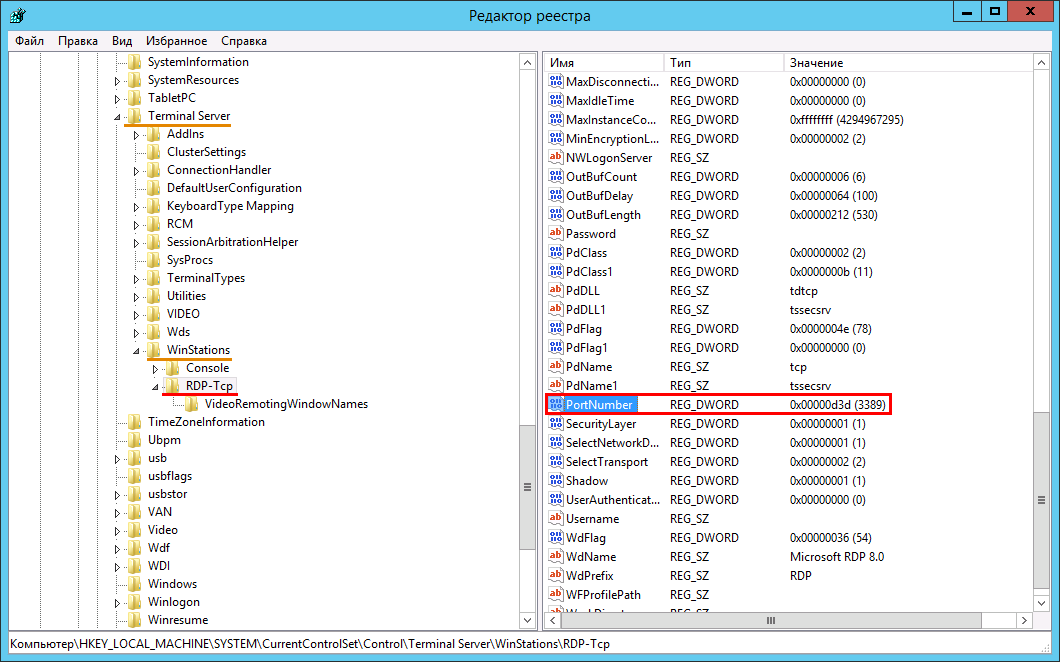This screenshot has width=1060, height=662.
Task: Expand the Console key node
Action: pos(155,369)
